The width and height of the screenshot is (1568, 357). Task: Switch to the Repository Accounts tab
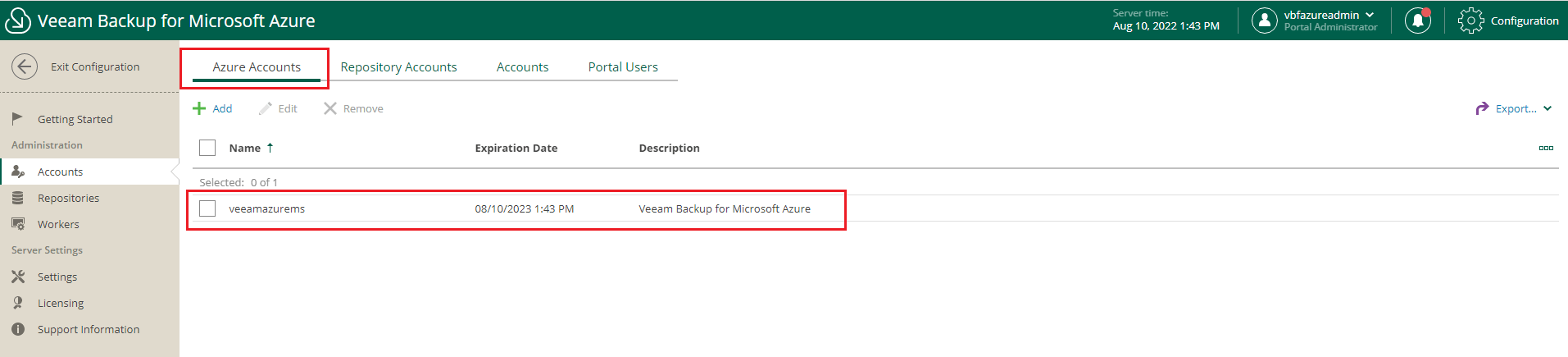399,67
